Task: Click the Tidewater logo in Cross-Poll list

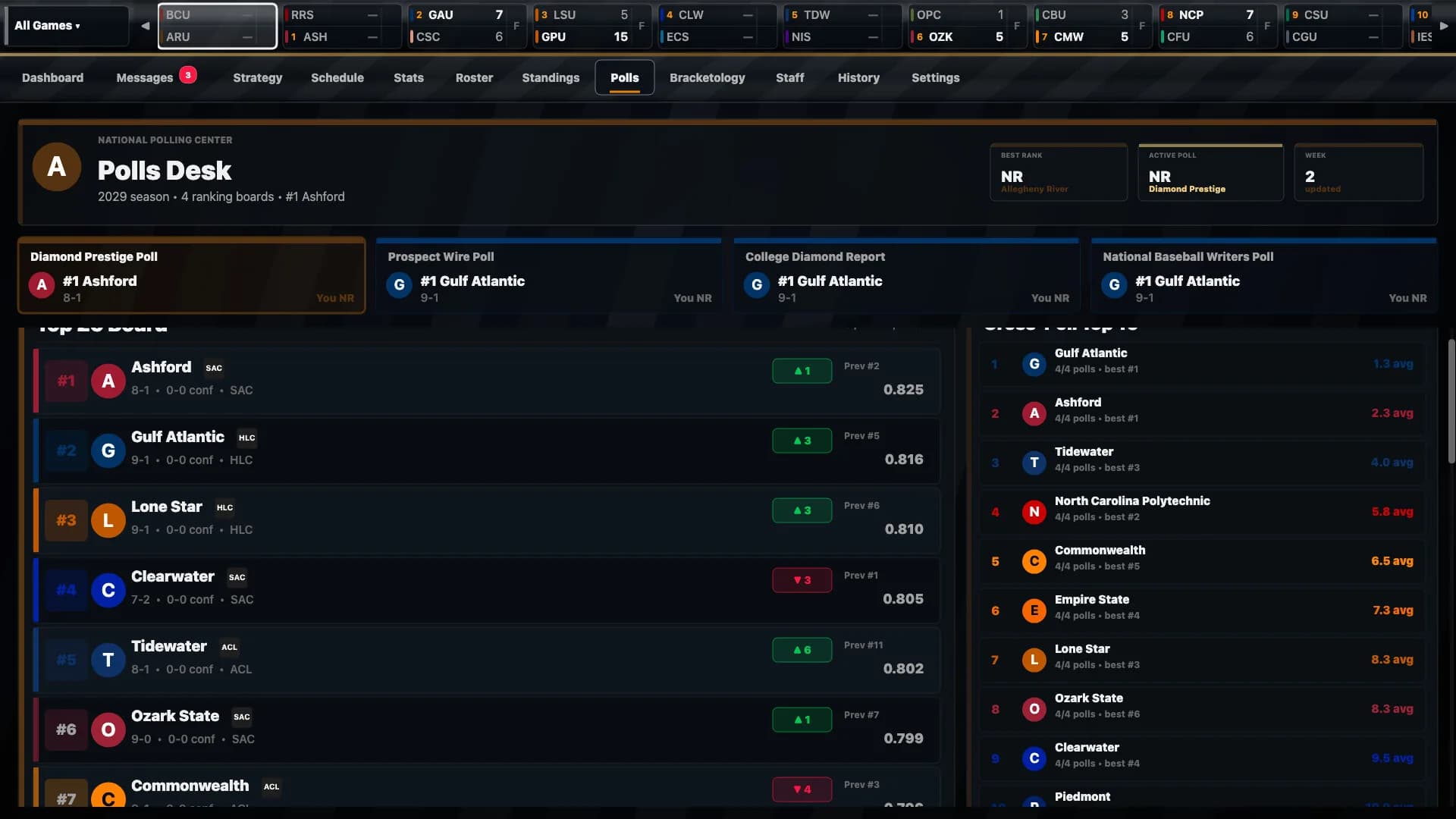Action: (x=1034, y=463)
